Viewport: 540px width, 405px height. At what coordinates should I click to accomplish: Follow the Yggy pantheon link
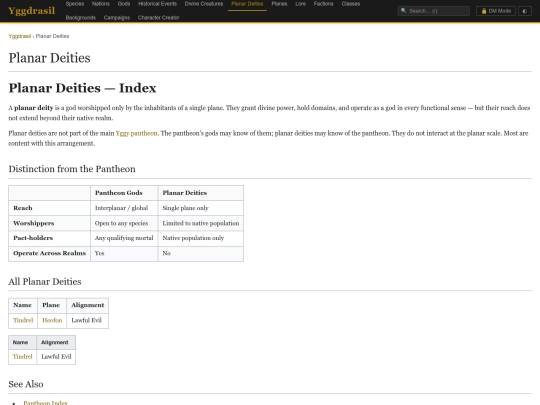137,133
